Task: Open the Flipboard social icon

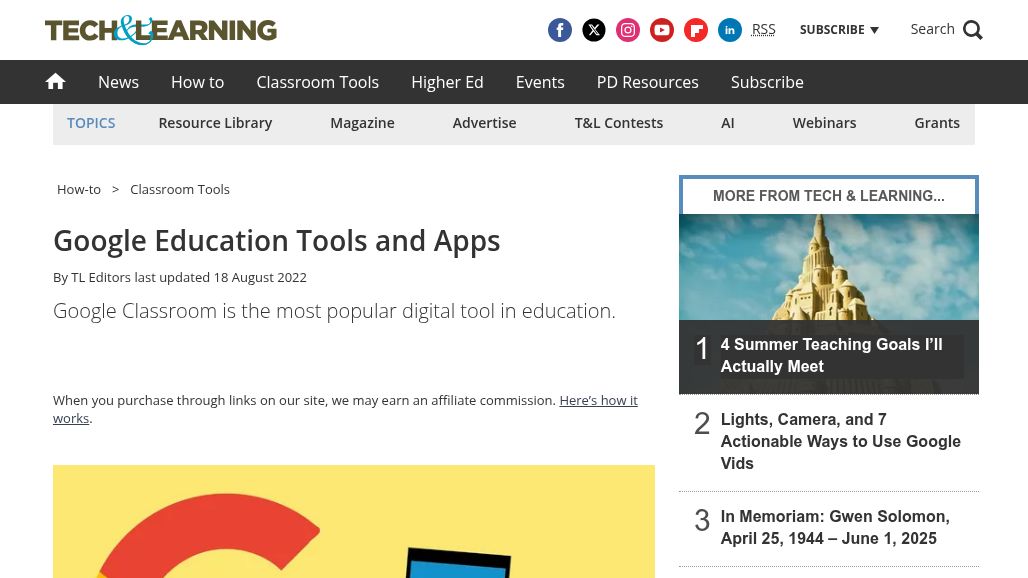Action: coord(696,30)
